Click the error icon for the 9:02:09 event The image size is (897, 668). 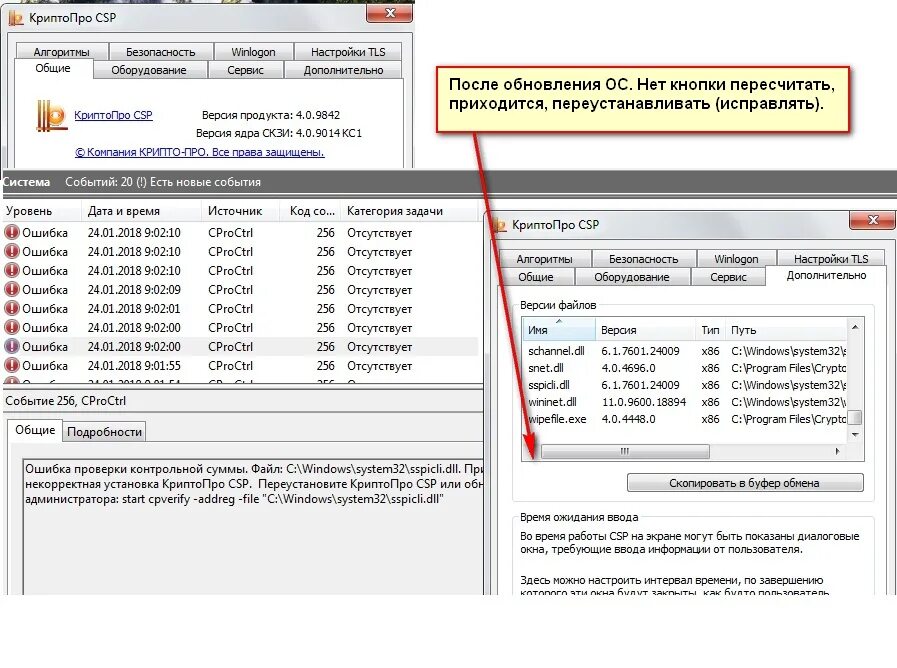click(12, 289)
